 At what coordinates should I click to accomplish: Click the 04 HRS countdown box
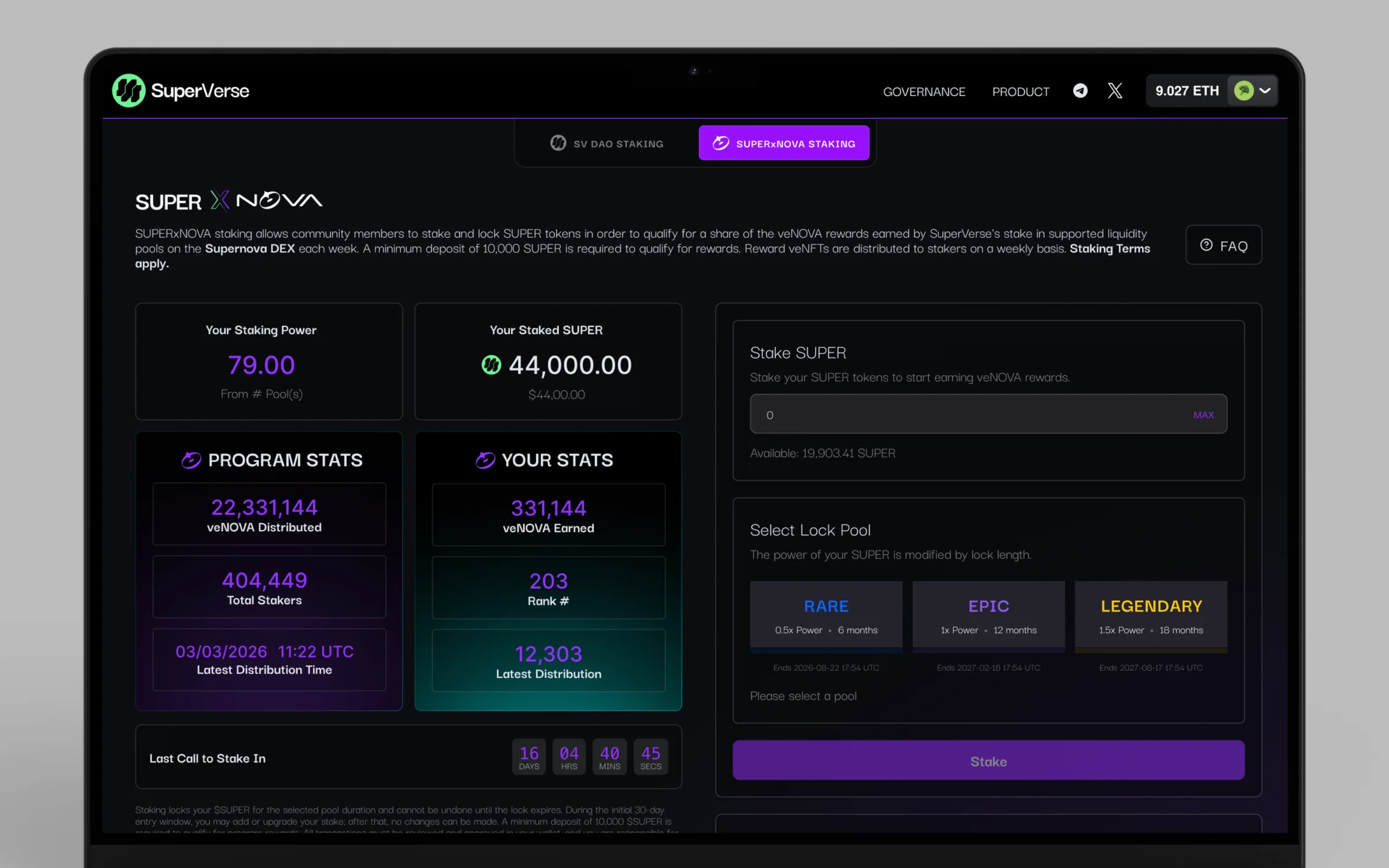[569, 757]
